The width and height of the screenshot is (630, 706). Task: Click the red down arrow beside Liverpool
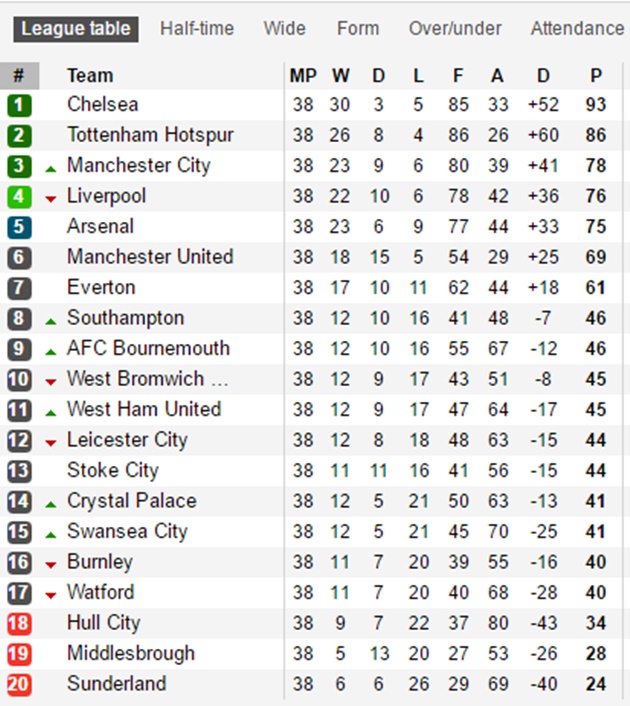(x=51, y=199)
